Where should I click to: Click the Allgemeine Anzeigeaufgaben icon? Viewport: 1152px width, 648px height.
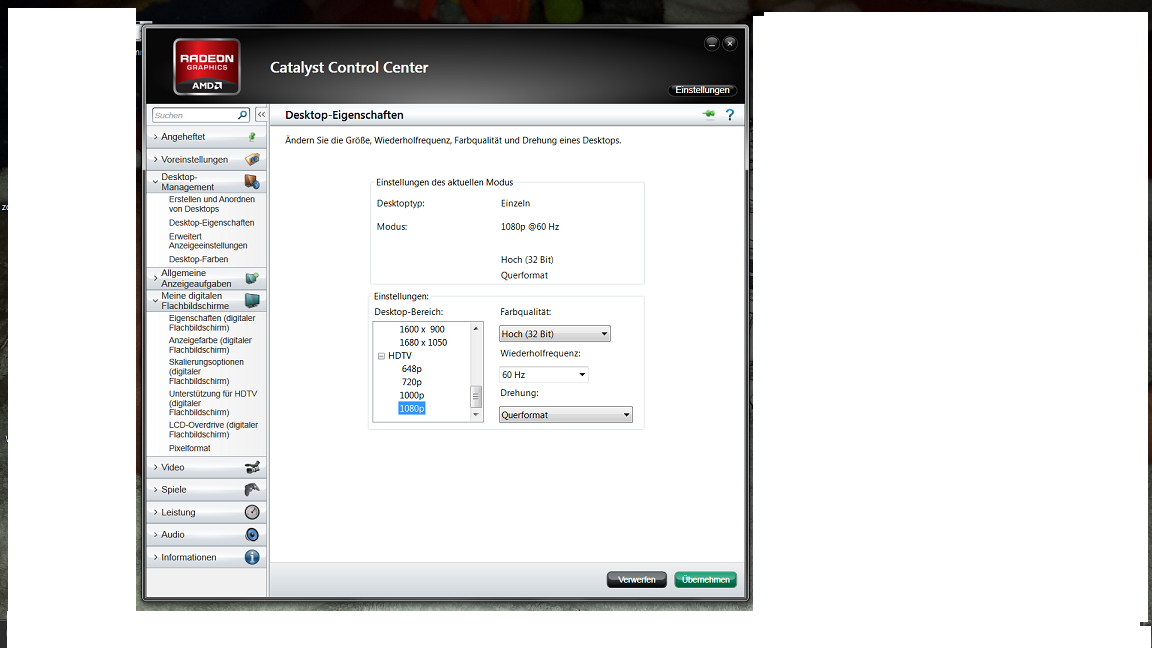pyautogui.click(x=252, y=278)
